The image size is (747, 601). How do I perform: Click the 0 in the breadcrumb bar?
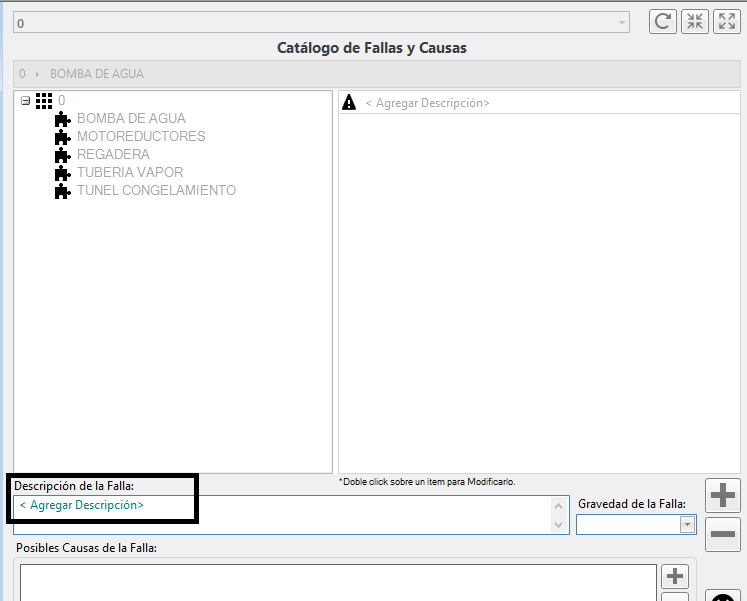click(22, 74)
